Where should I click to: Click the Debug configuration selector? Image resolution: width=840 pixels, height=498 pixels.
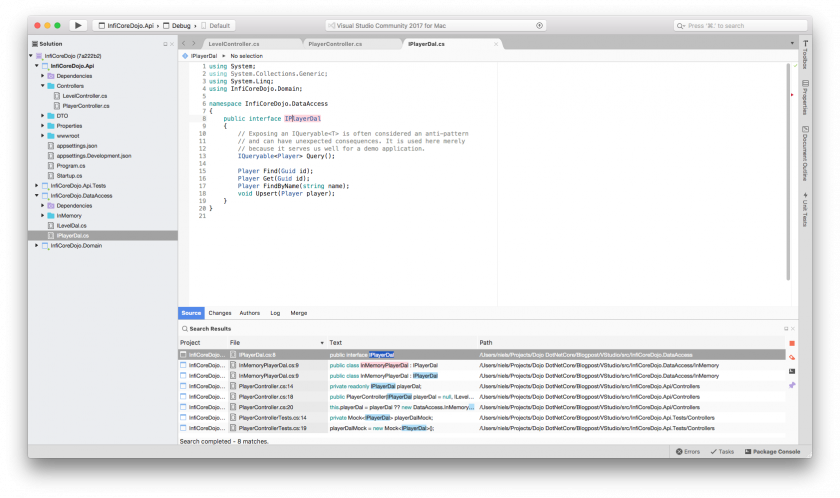(177, 26)
